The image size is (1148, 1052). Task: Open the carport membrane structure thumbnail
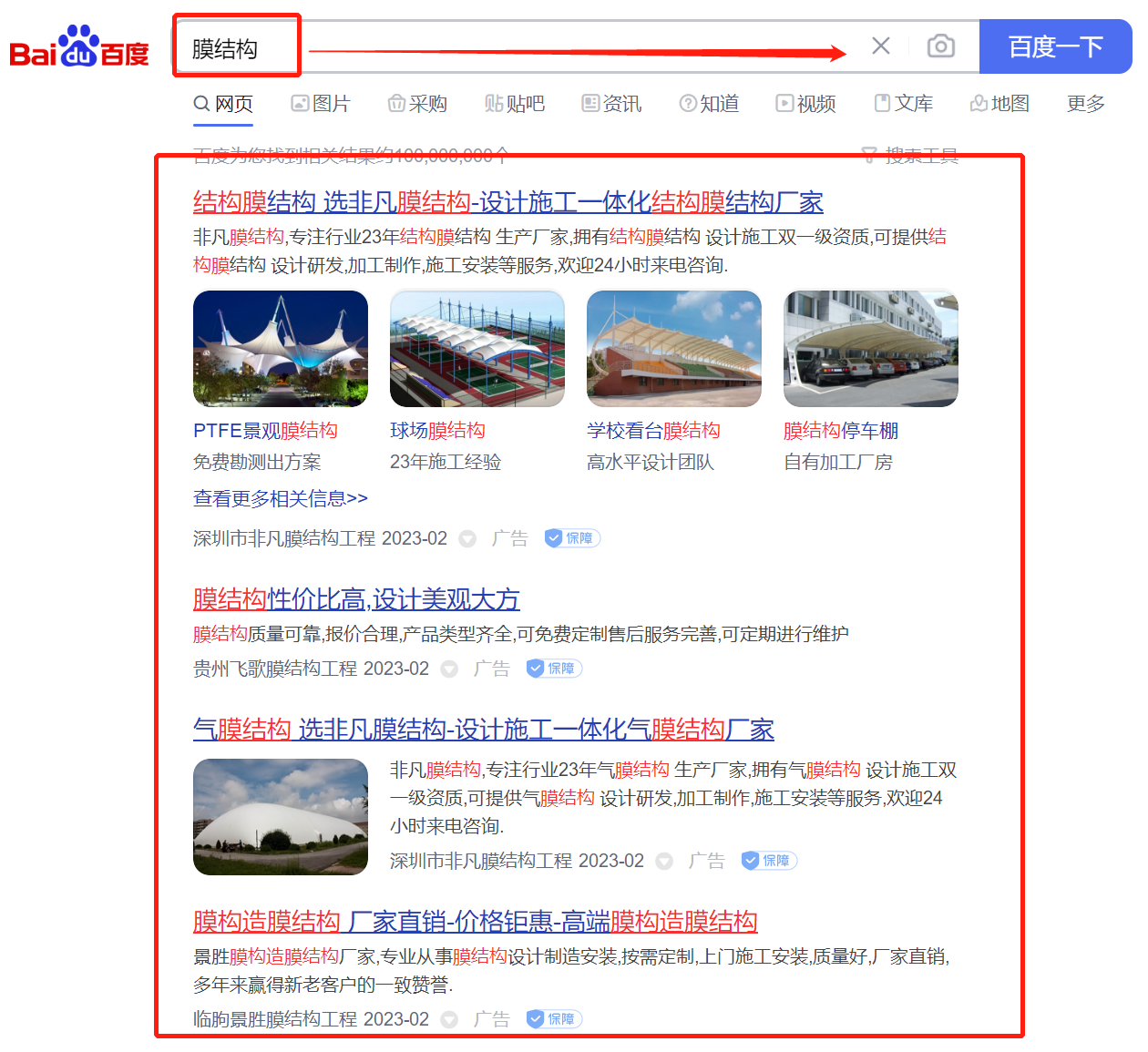871,349
